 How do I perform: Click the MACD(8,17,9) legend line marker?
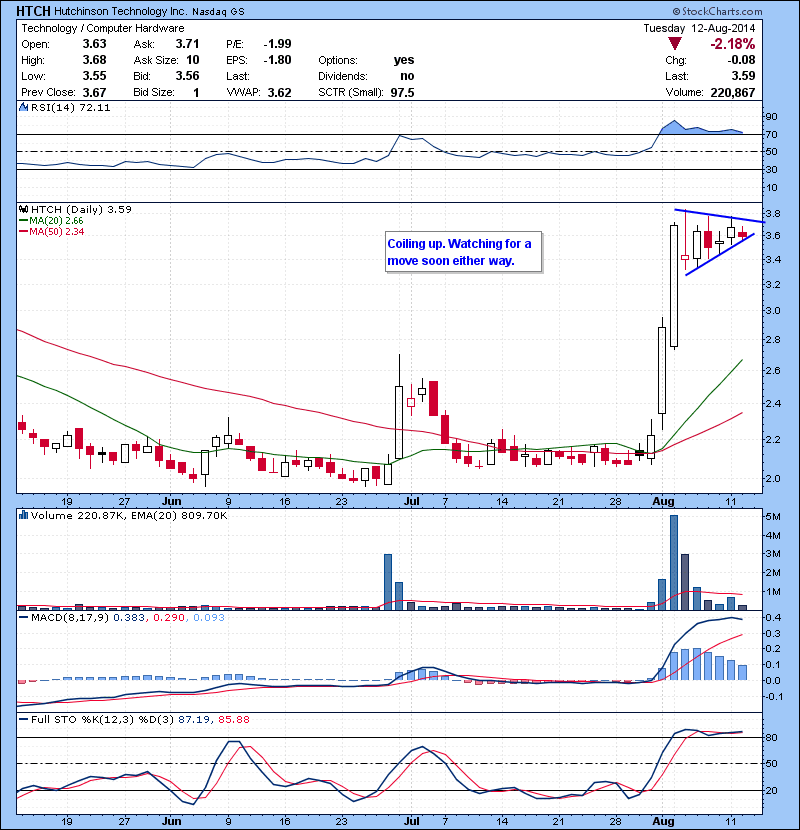(x=23, y=617)
